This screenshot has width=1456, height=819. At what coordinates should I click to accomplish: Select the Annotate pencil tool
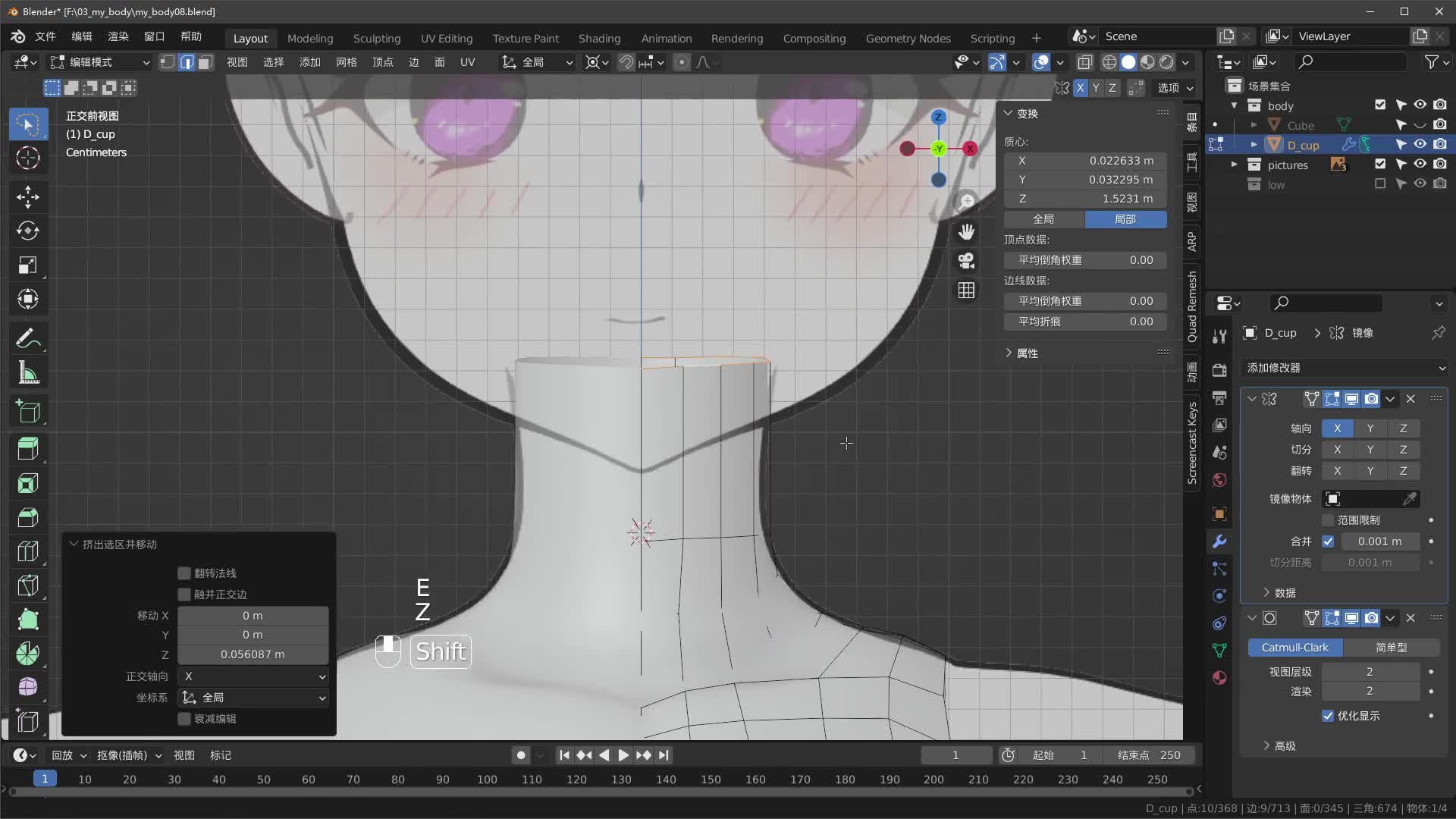pyautogui.click(x=28, y=338)
